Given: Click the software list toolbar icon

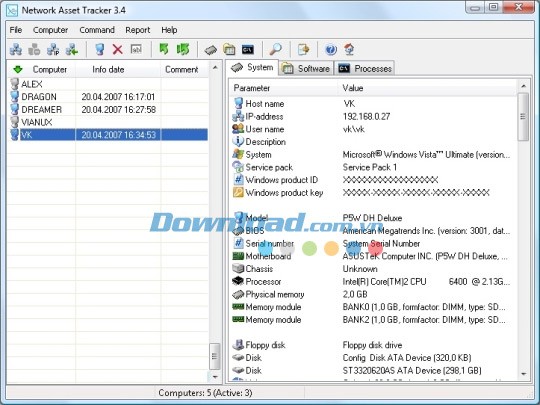Looking at the screenshot, I should (229, 50).
